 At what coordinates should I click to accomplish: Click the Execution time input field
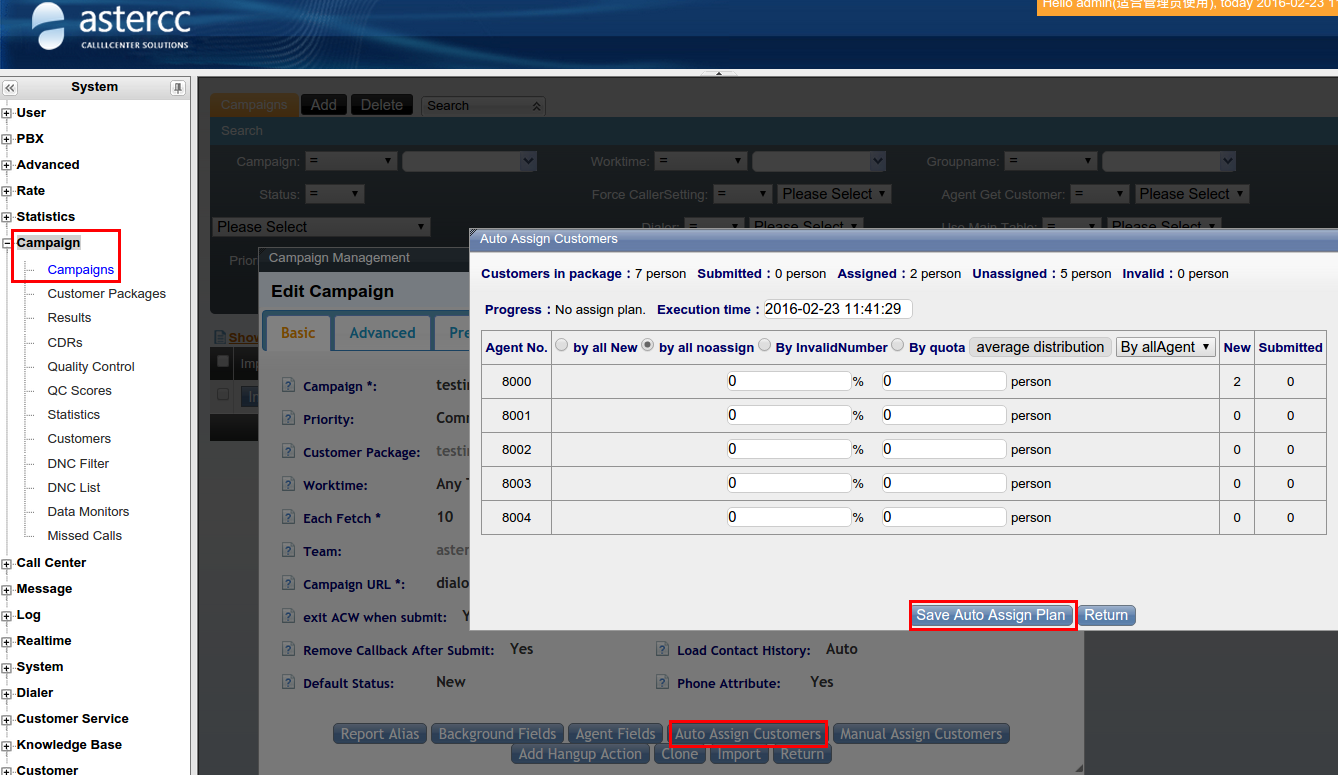pos(837,310)
